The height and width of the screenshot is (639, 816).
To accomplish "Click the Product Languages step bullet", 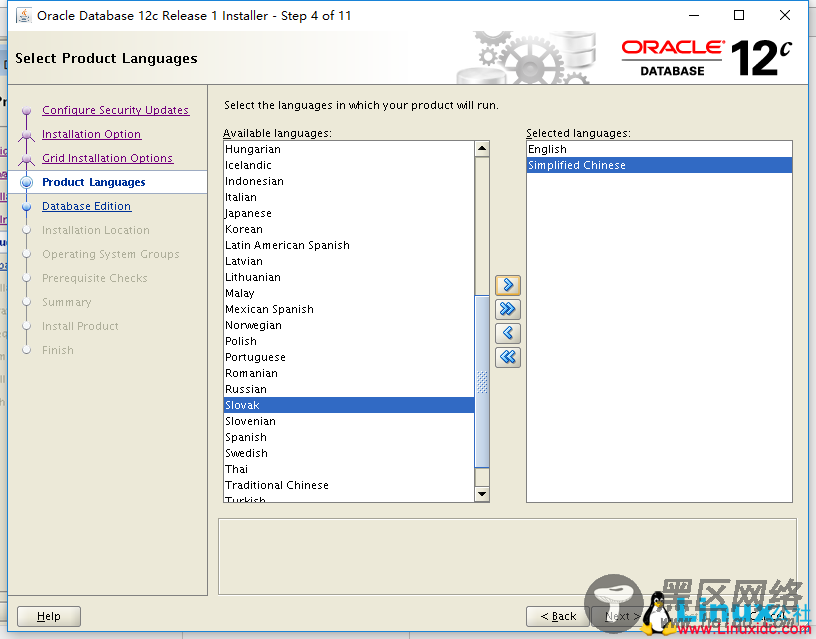I will pyautogui.click(x=27, y=182).
